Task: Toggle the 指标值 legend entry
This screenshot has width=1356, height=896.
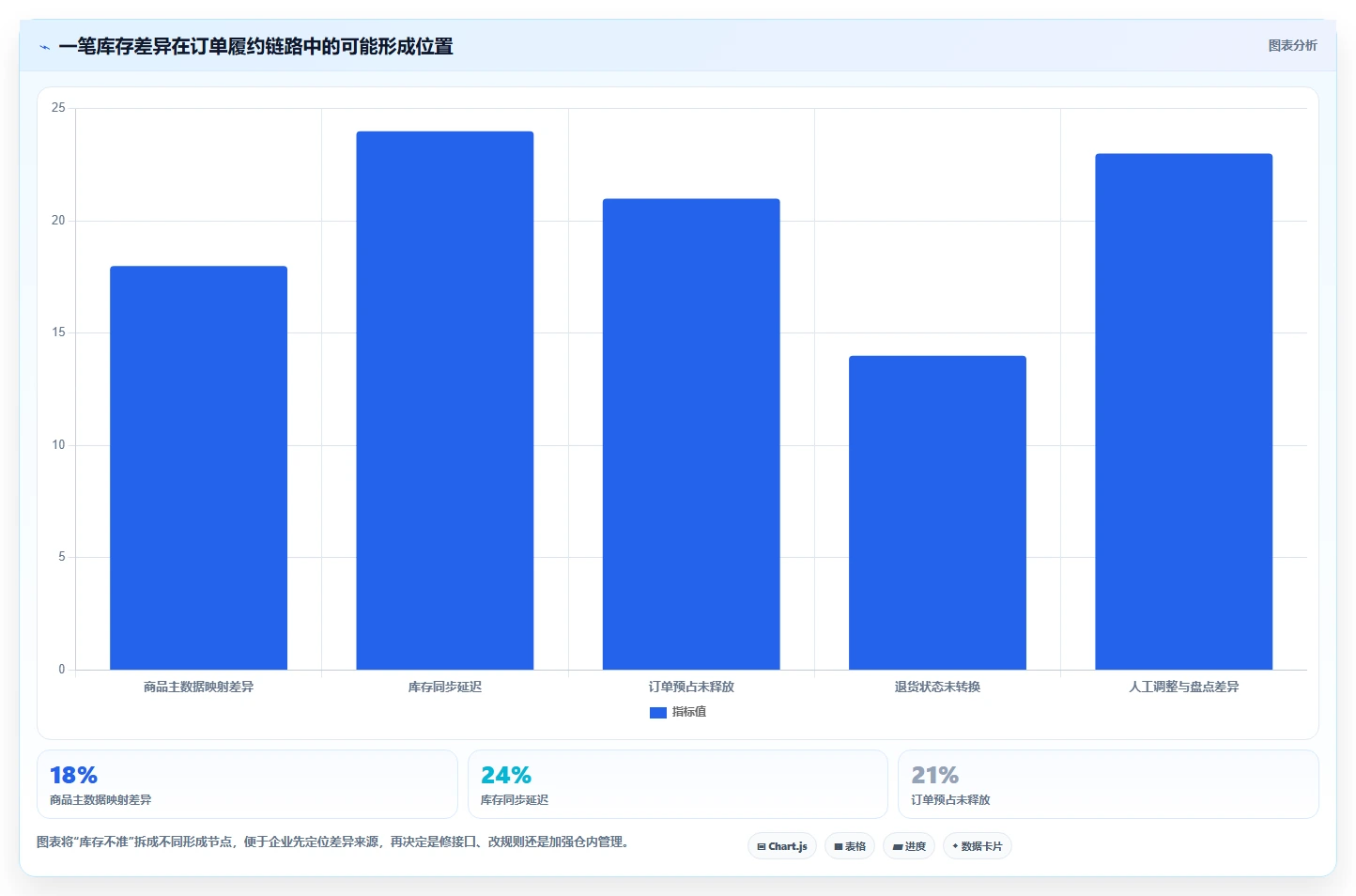Action: tap(678, 712)
